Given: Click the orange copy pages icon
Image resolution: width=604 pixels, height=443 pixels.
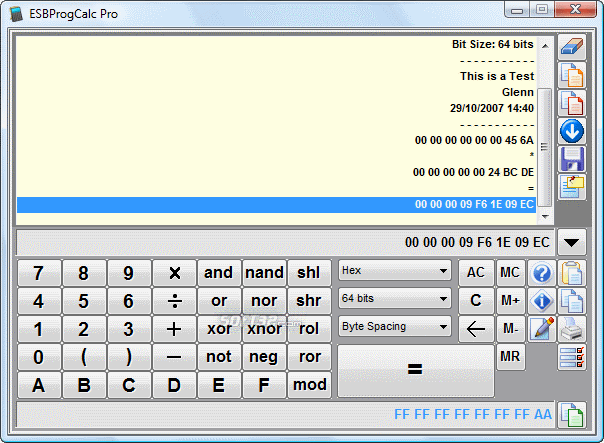Looking at the screenshot, I should (x=572, y=75).
